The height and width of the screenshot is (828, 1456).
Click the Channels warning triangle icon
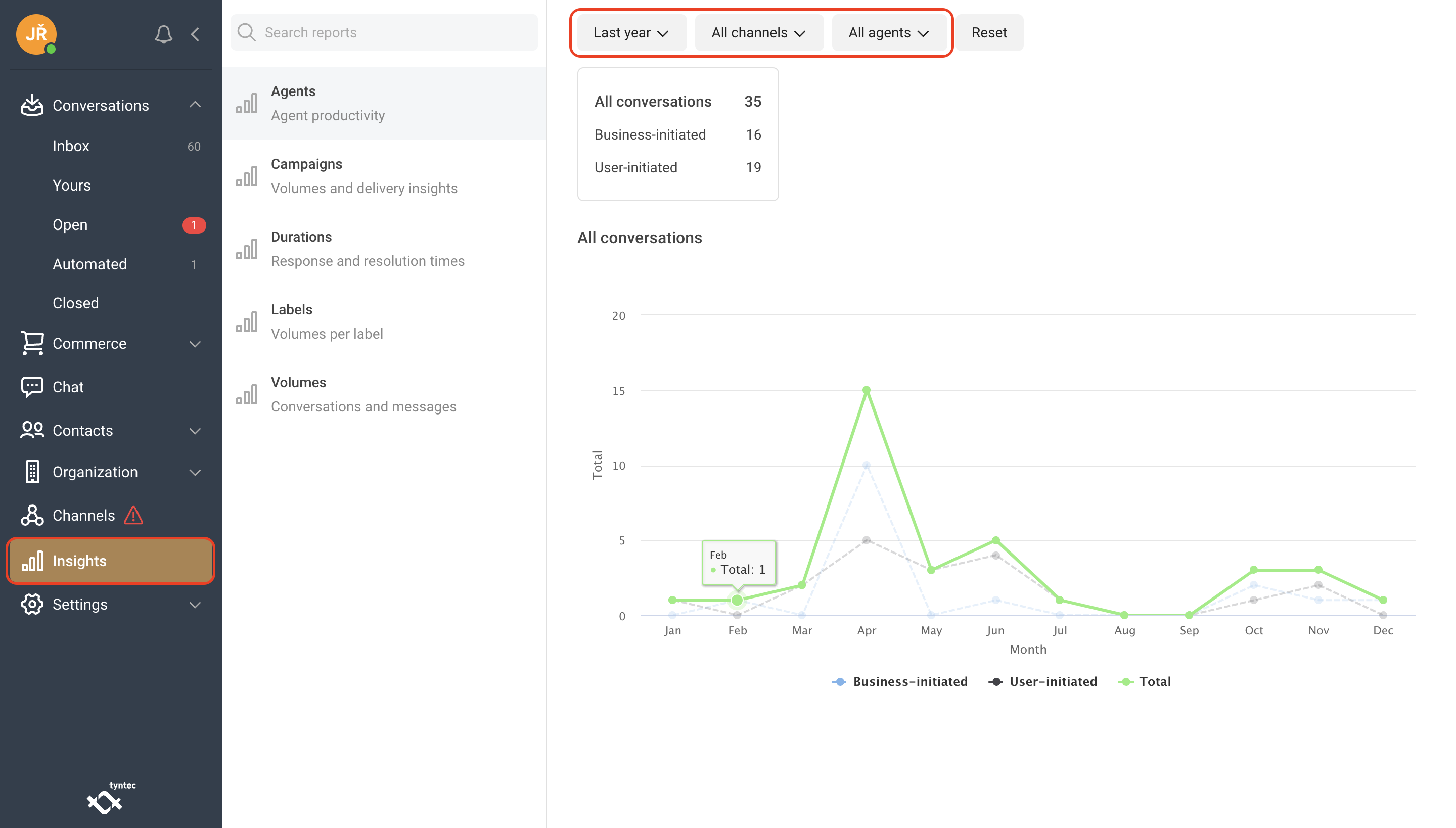click(x=133, y=515)
